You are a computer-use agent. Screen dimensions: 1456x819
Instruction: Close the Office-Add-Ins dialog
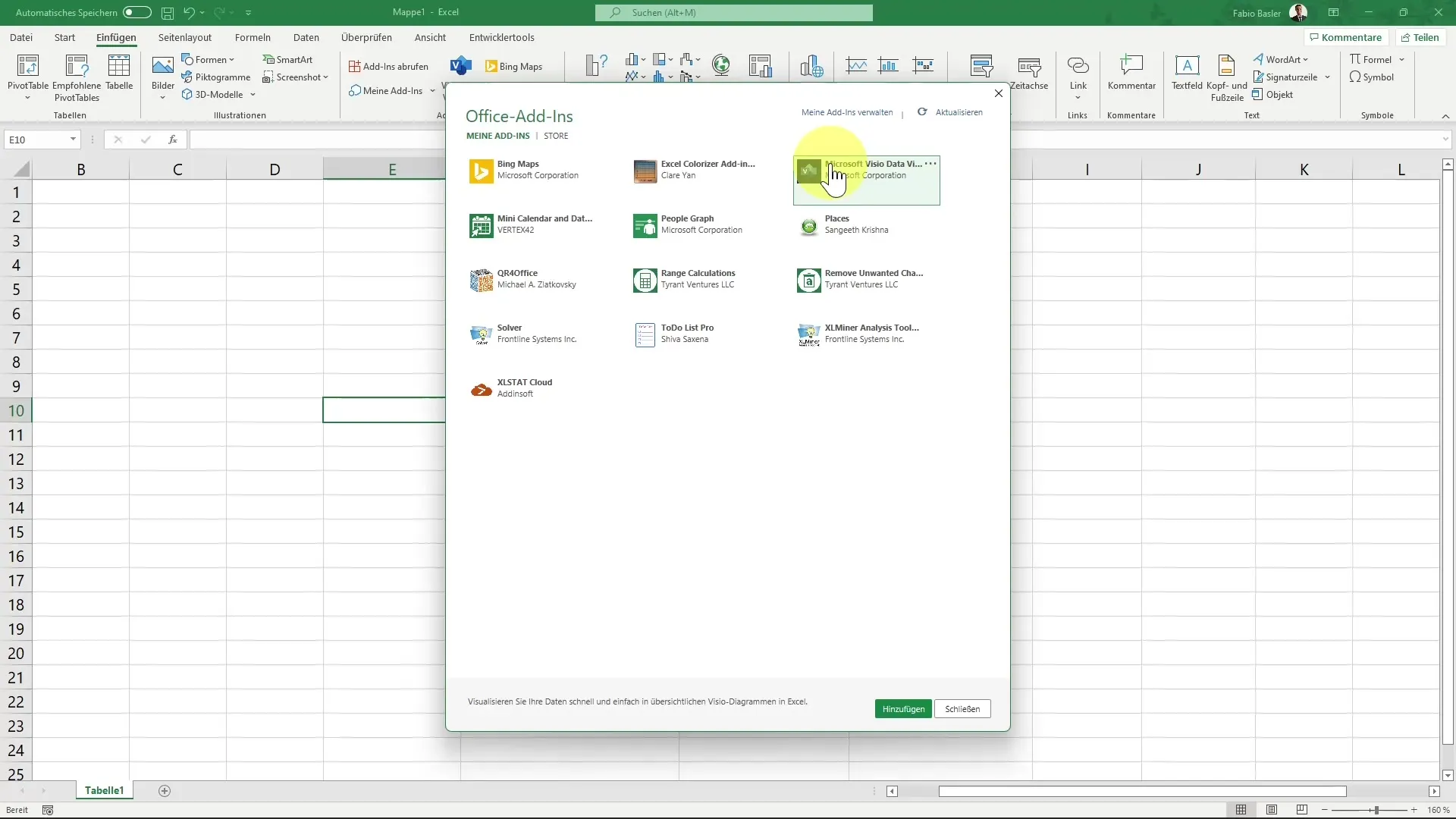[999, 93]
